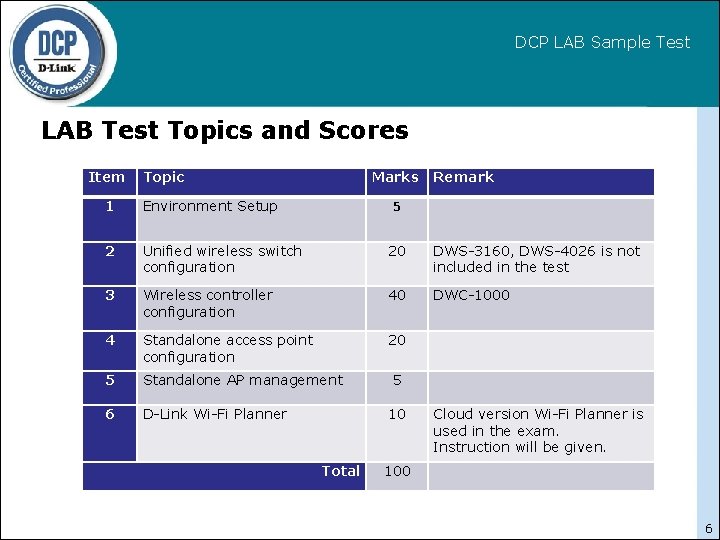Click the DCP D-Link Certified Professional logo
Image resolution: width=720 pixels, height=540 pixels.
58,52
